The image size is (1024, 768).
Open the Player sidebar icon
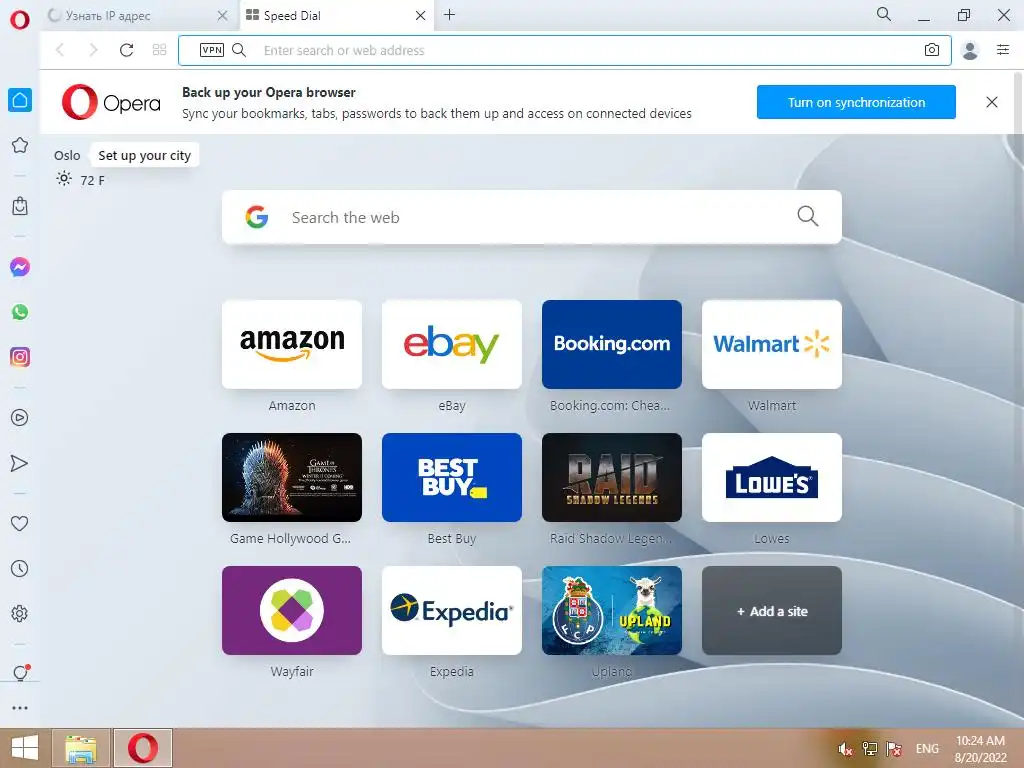20,418
